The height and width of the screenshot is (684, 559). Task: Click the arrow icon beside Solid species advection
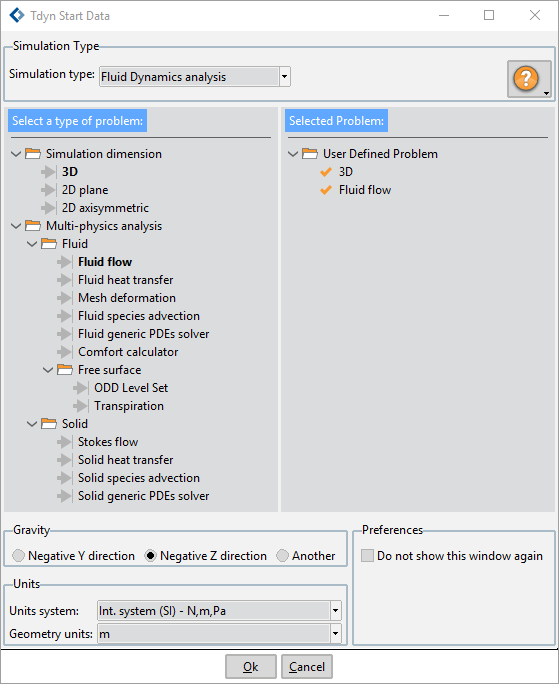65,478
